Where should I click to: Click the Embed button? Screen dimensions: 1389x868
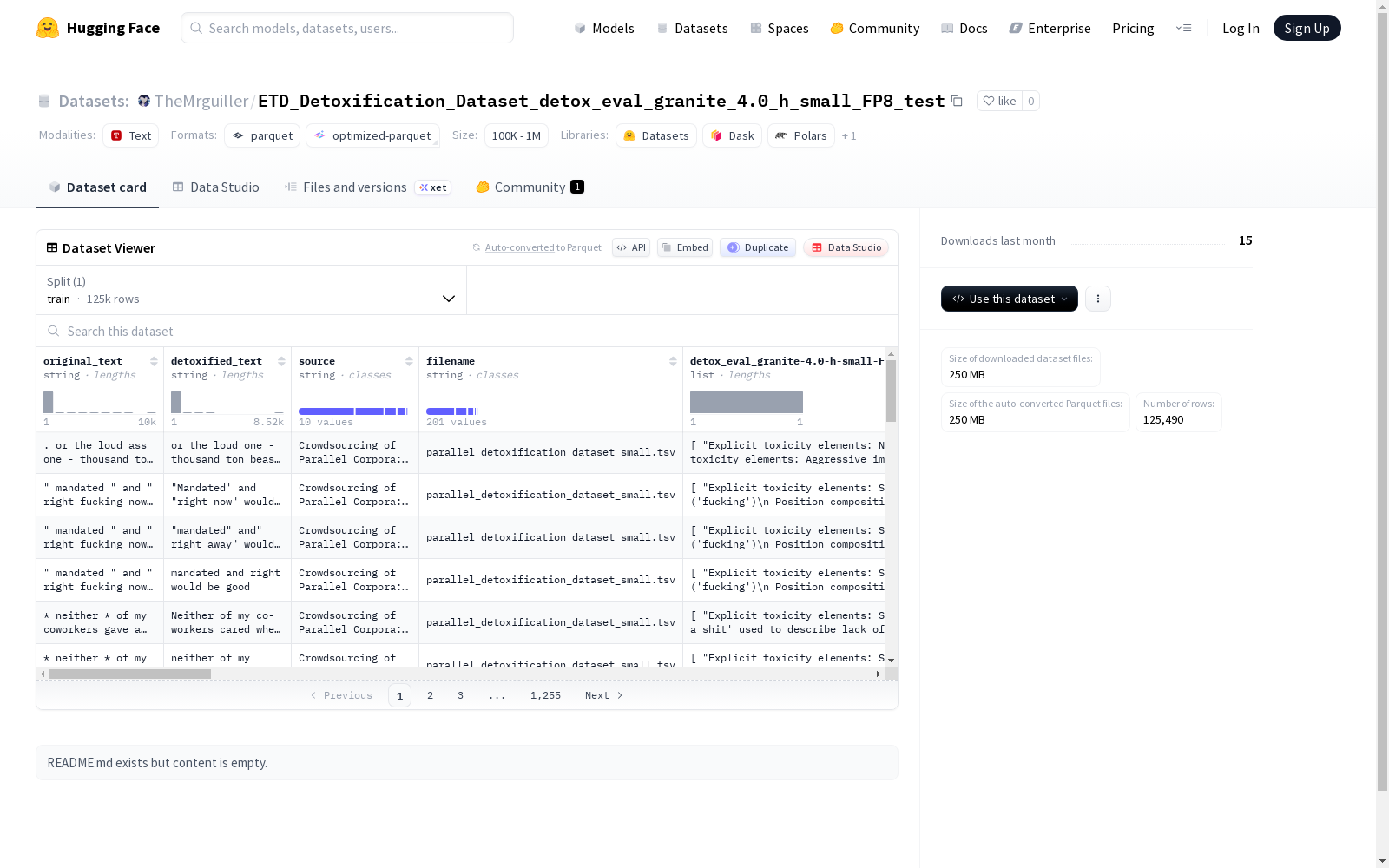[x=685, y=247]
